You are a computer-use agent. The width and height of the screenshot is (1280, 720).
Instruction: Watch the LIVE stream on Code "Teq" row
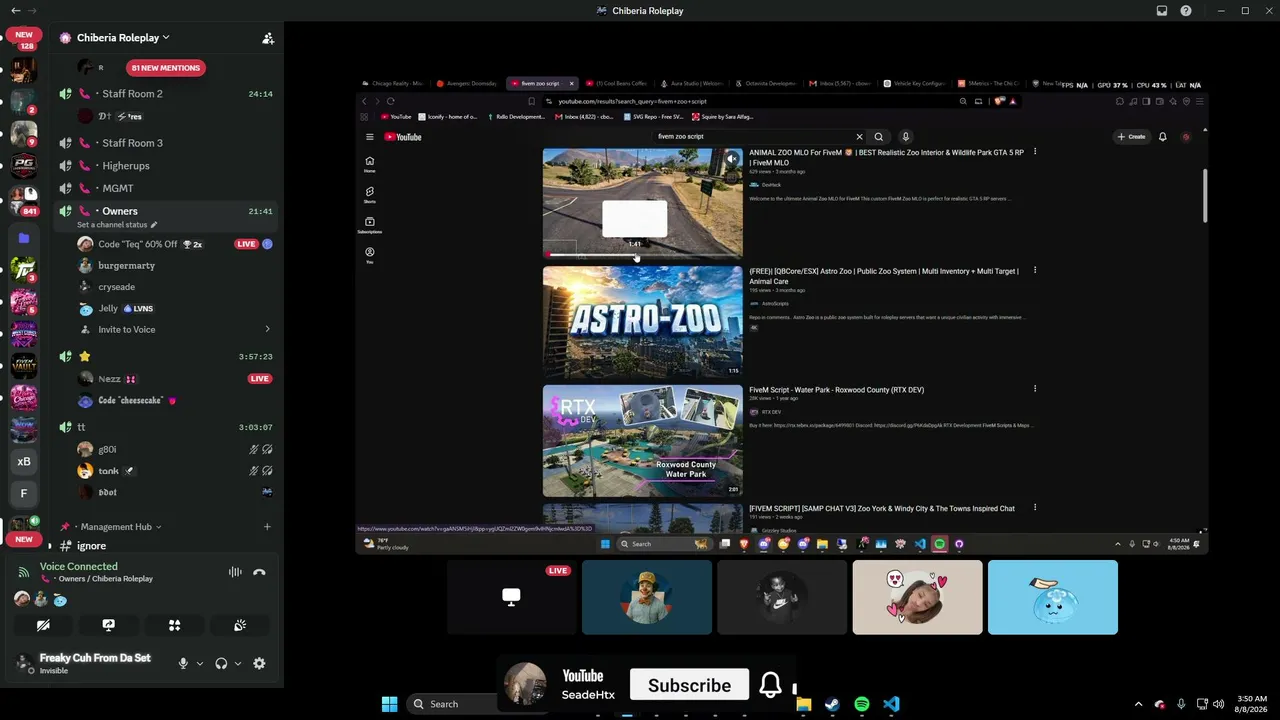pyautogui.click(x=246, y=244)
